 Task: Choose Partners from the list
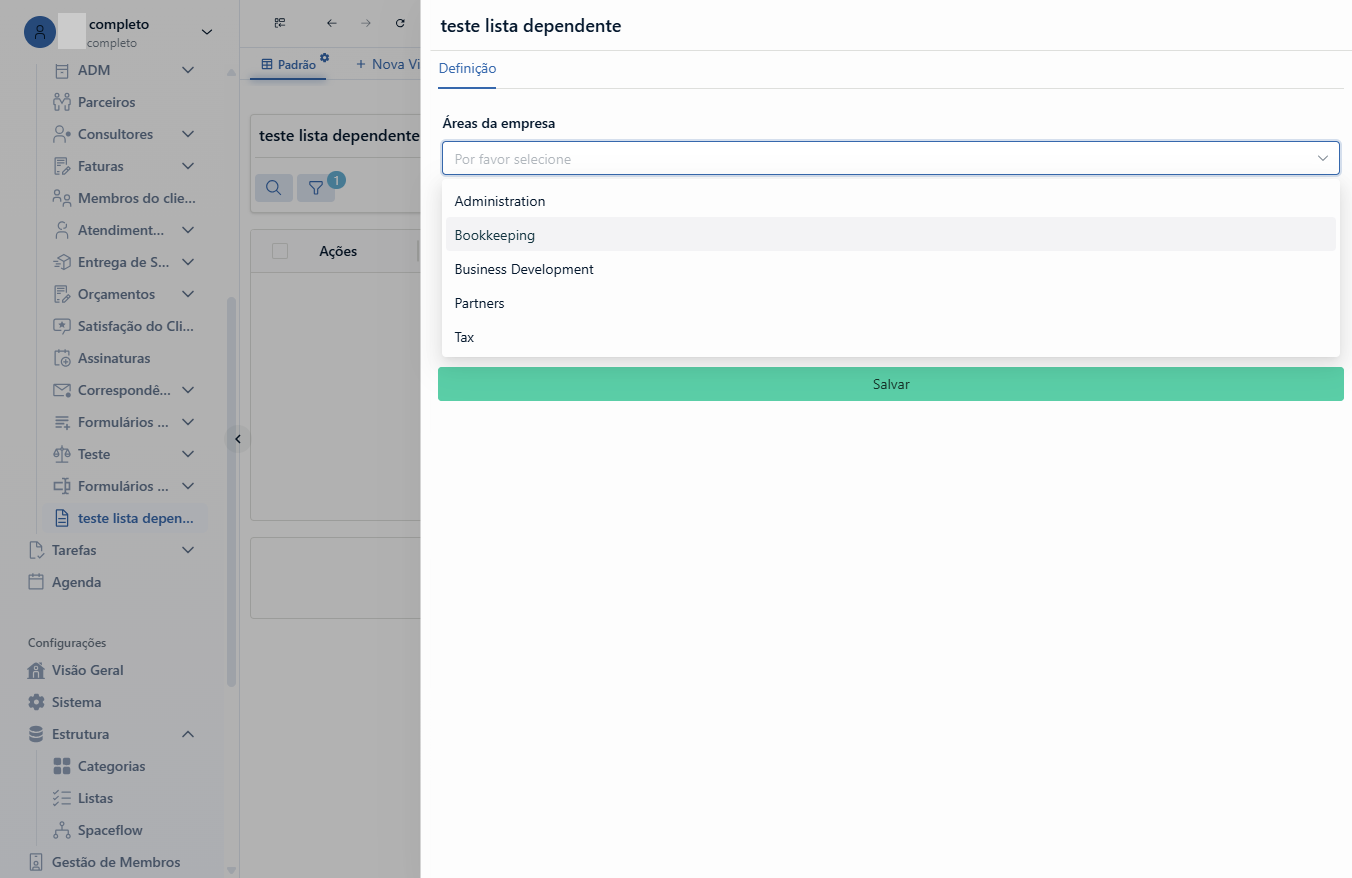coord(891,303)
